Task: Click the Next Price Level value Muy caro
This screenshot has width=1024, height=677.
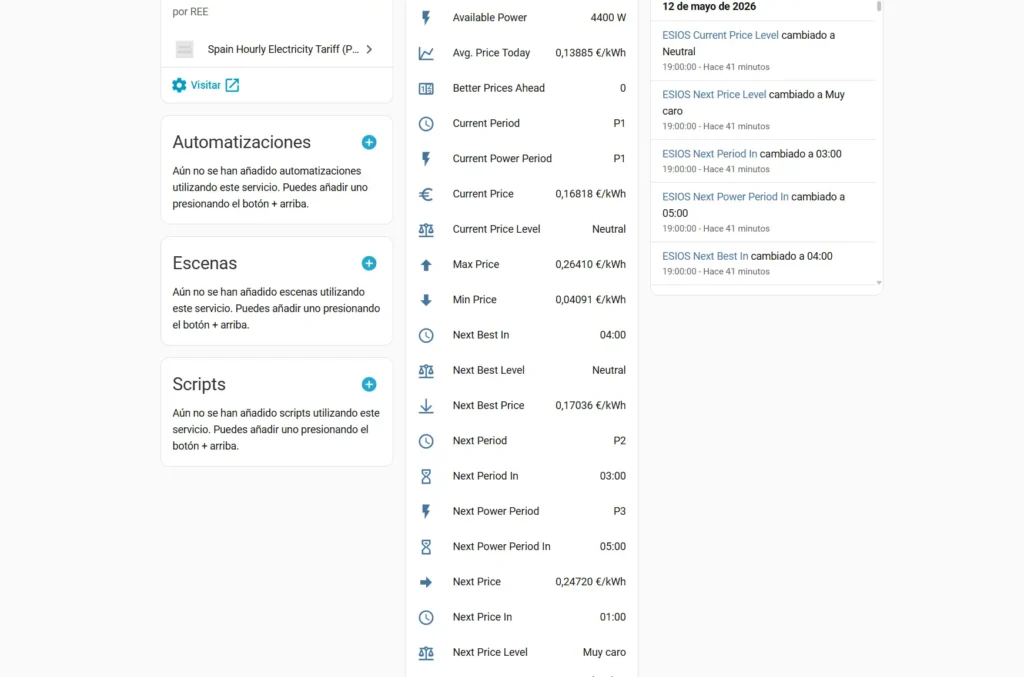Action: point(604,652)
